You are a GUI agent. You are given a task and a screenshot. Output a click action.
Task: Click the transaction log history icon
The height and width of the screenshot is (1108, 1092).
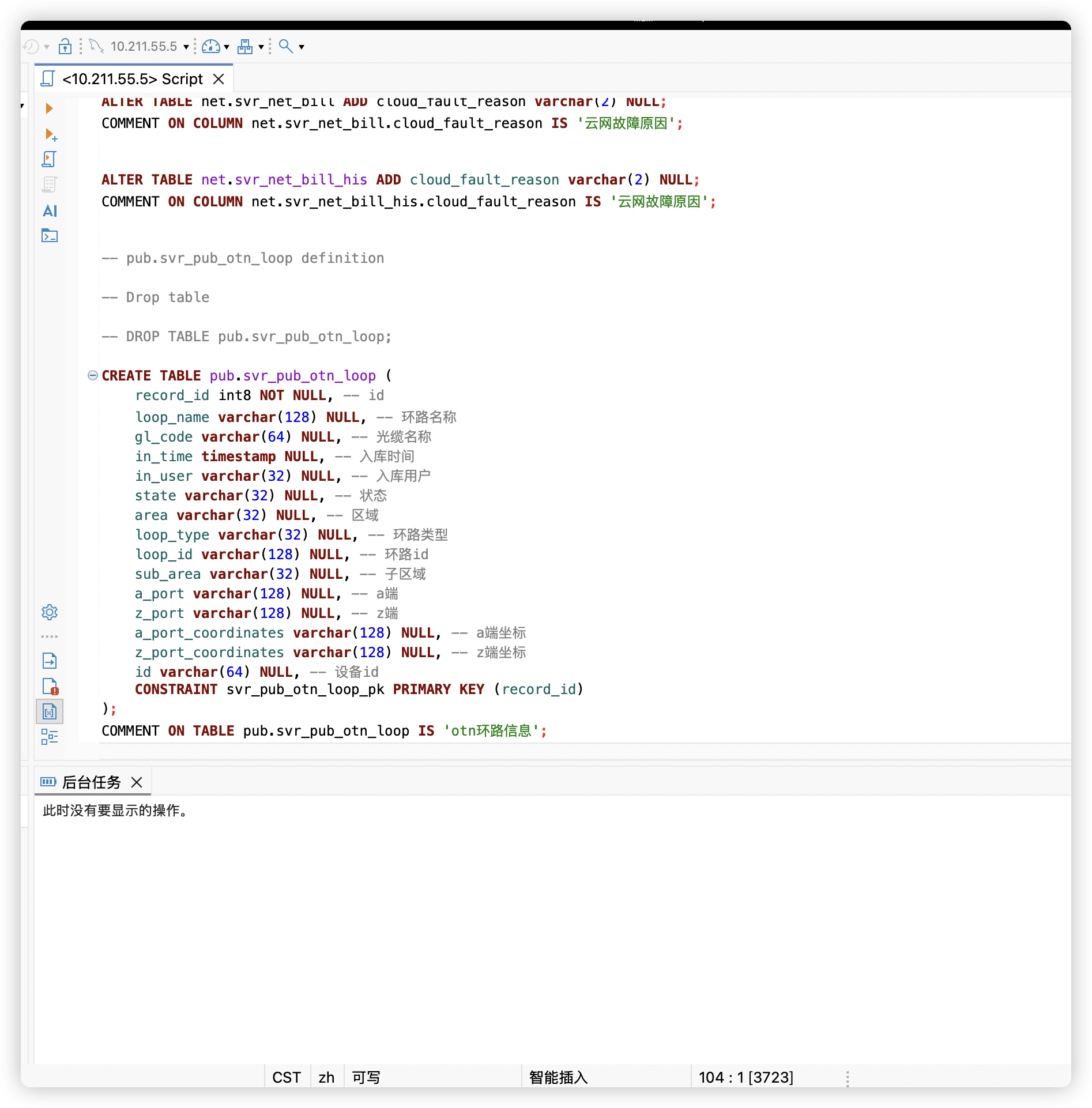tap(31, 46)
